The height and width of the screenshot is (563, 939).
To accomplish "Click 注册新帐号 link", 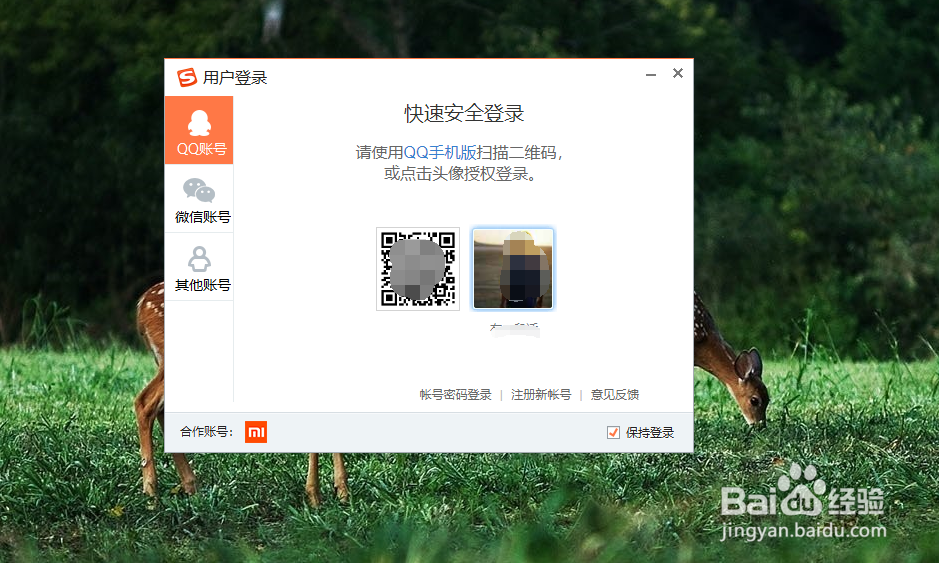I will pos(541,395).
